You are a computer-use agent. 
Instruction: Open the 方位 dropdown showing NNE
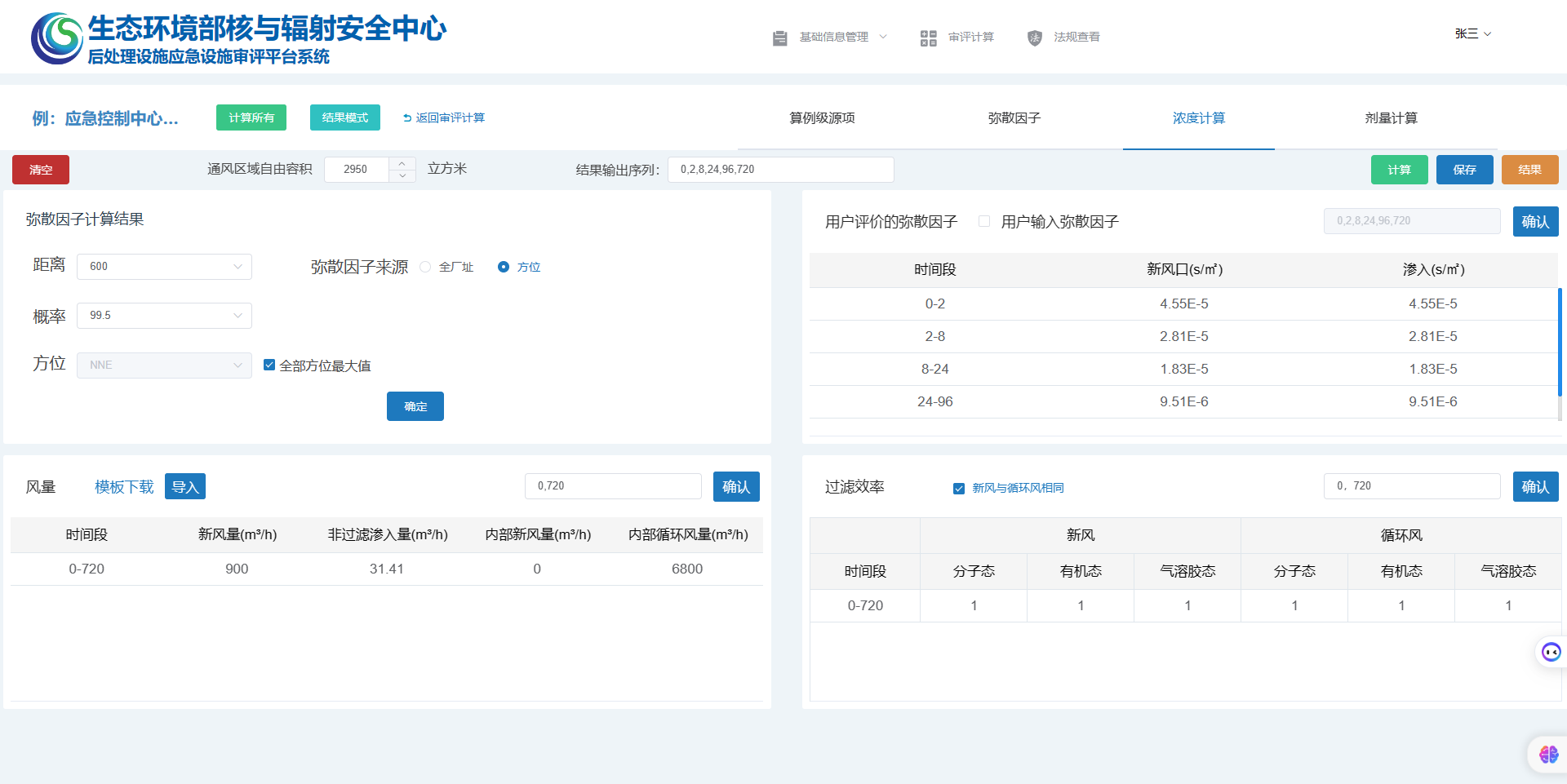(x=164, y=365)
